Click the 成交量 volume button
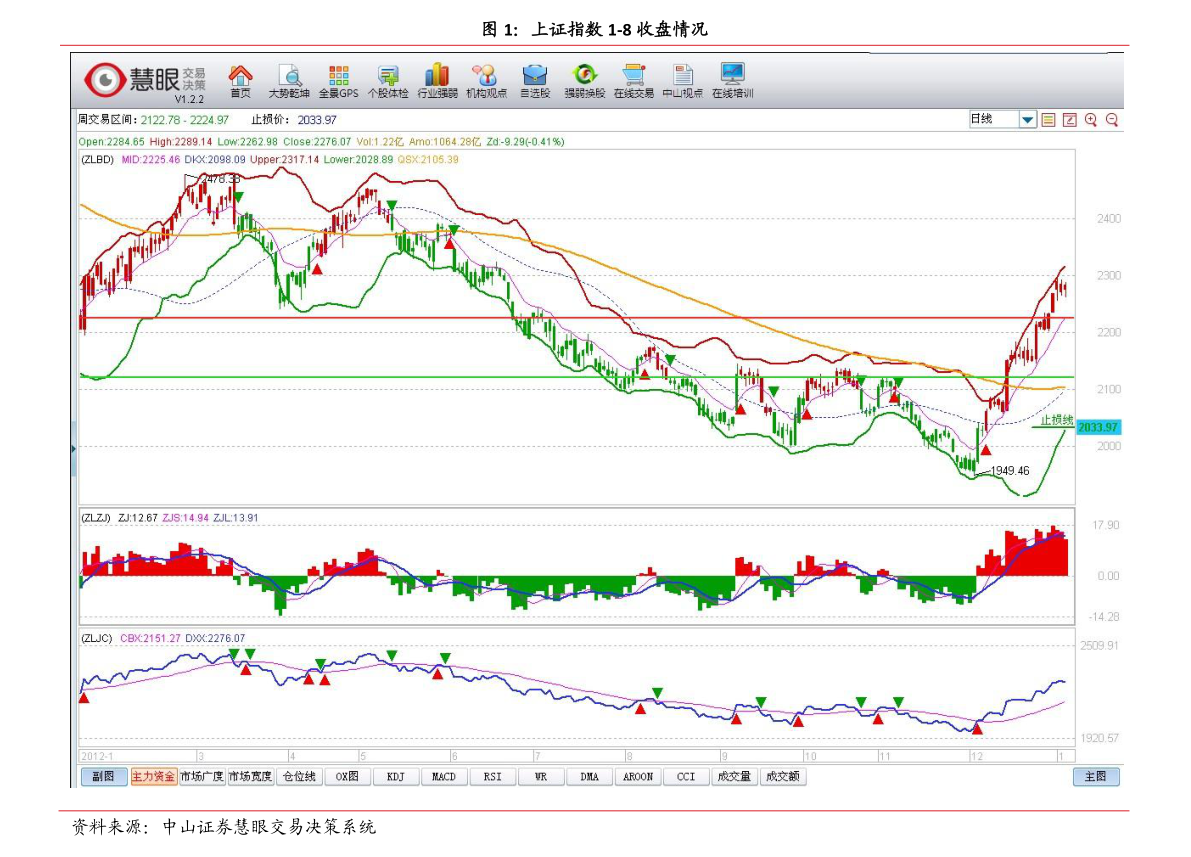The image size is (1191, 857). click(734, 777)
